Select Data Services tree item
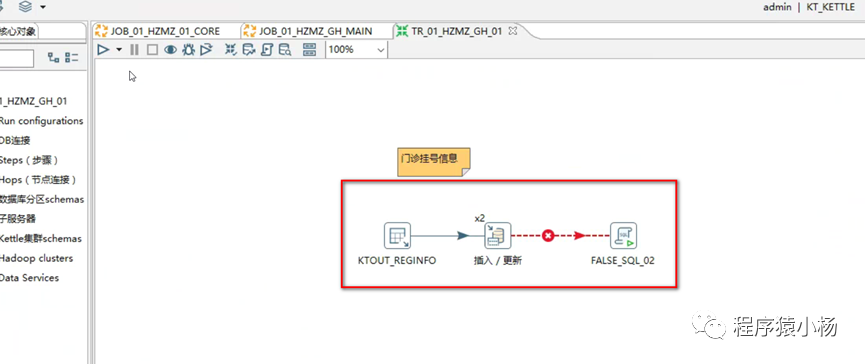 coord(29,277)
